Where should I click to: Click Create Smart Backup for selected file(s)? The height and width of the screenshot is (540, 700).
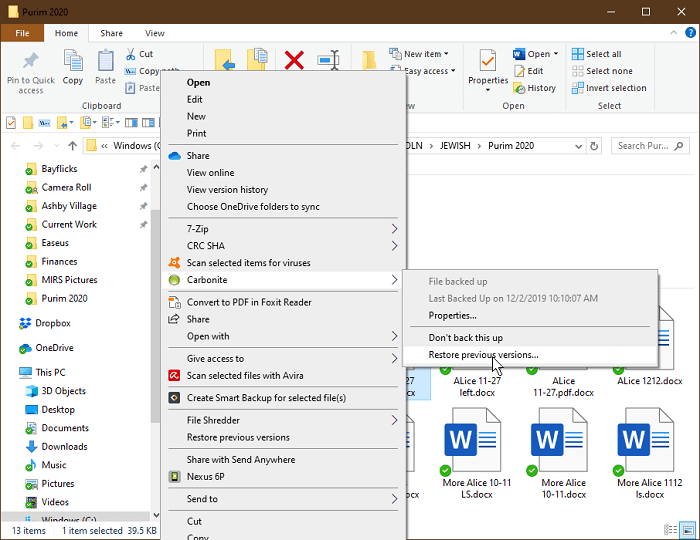pyautogui.click(x=284, y=398)
